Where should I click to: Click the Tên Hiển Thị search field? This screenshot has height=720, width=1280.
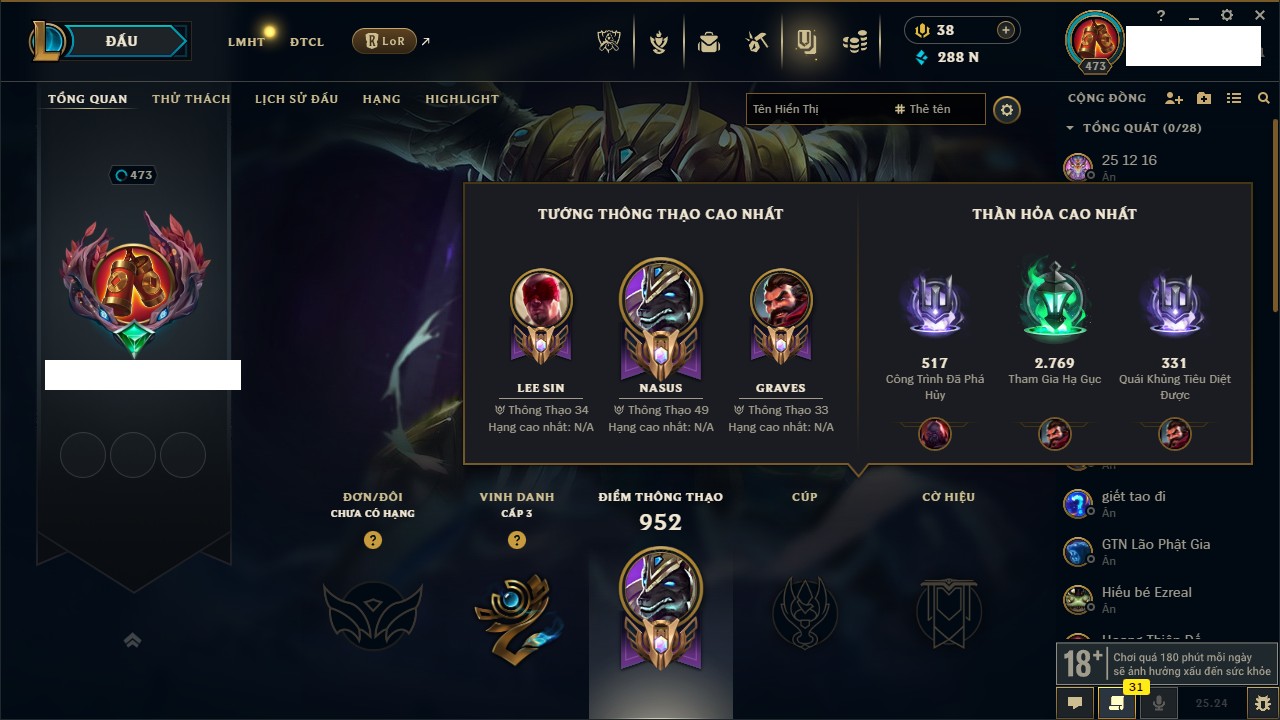point(816,109)
